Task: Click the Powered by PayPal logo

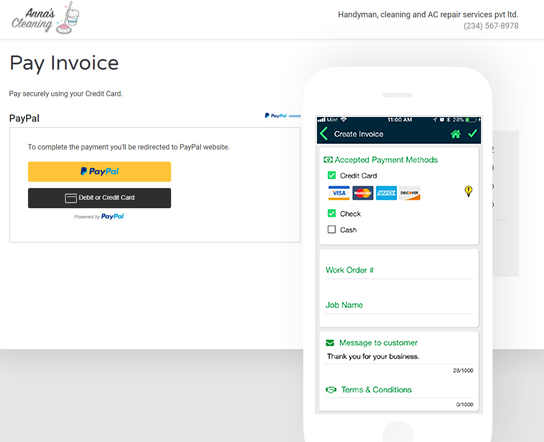Action: tap(99, 216)
